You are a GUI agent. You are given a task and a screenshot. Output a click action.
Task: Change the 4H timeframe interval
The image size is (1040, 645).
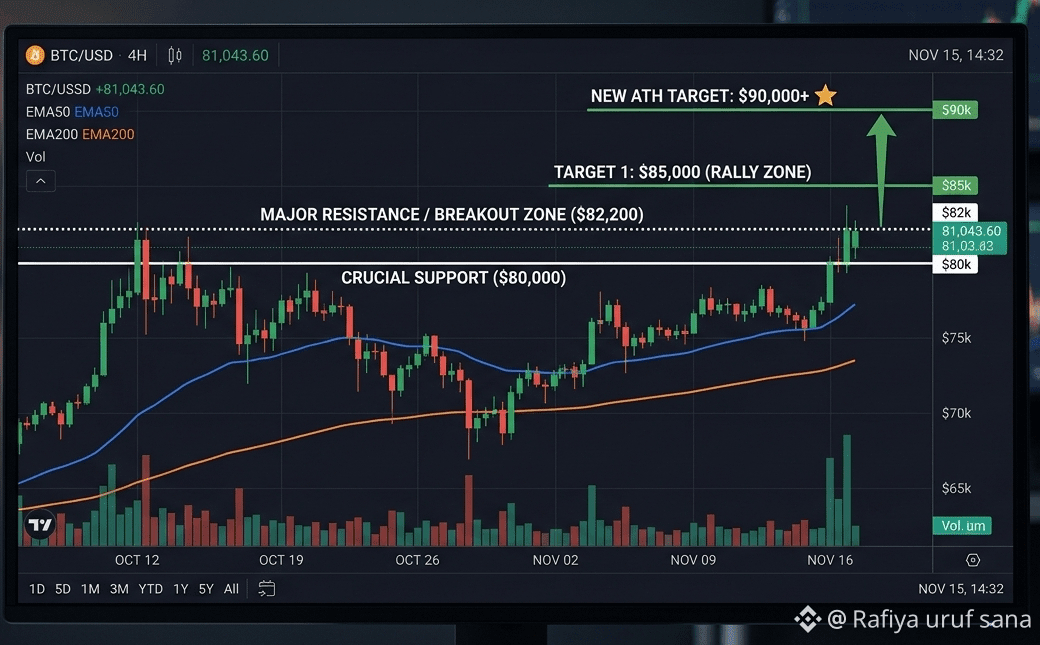(x=137, y=55)
